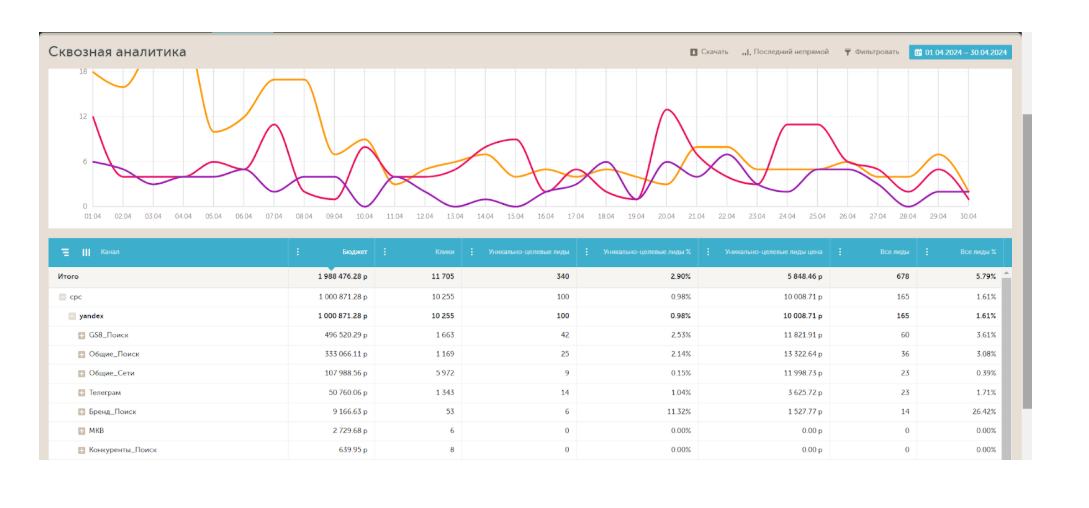Collapse the yandex source row
This screenshot has width=1089, height=508.
point(72,316)
